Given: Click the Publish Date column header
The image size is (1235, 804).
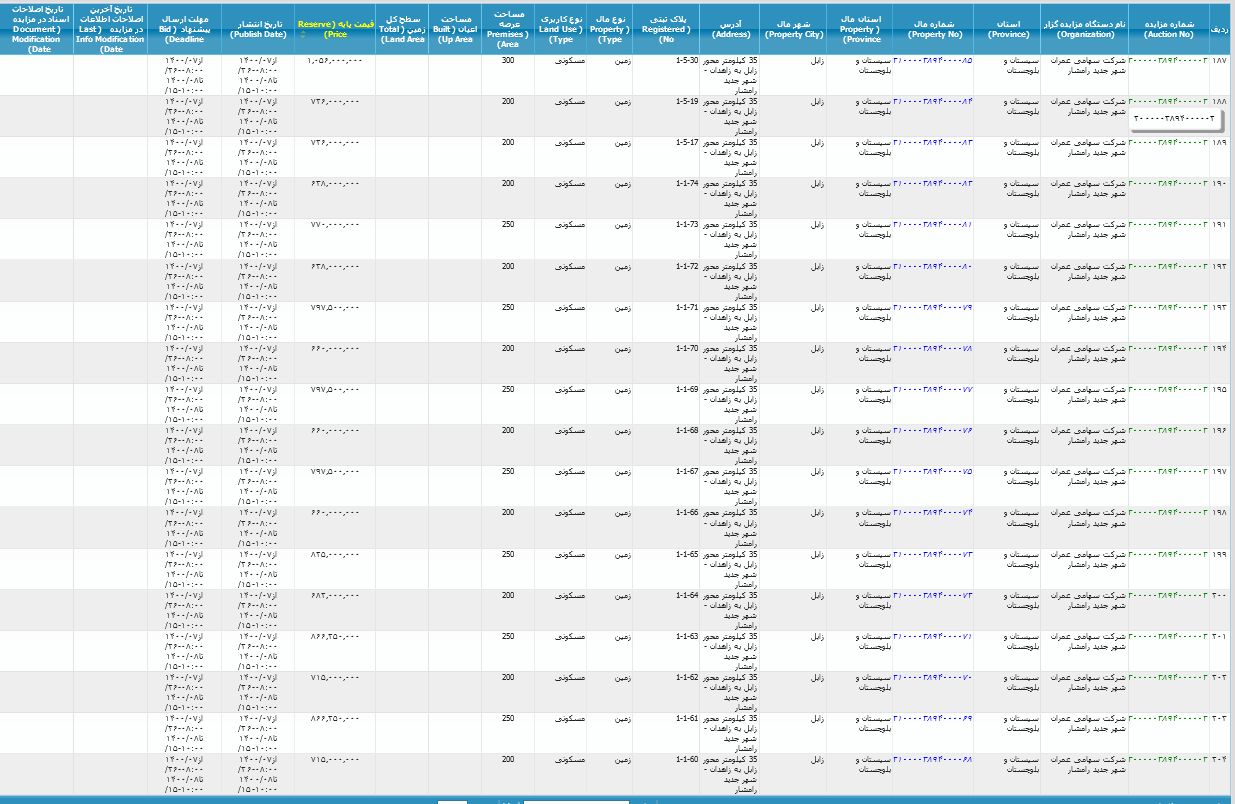Looking at the screenshot, I should (x=258, y=28).
